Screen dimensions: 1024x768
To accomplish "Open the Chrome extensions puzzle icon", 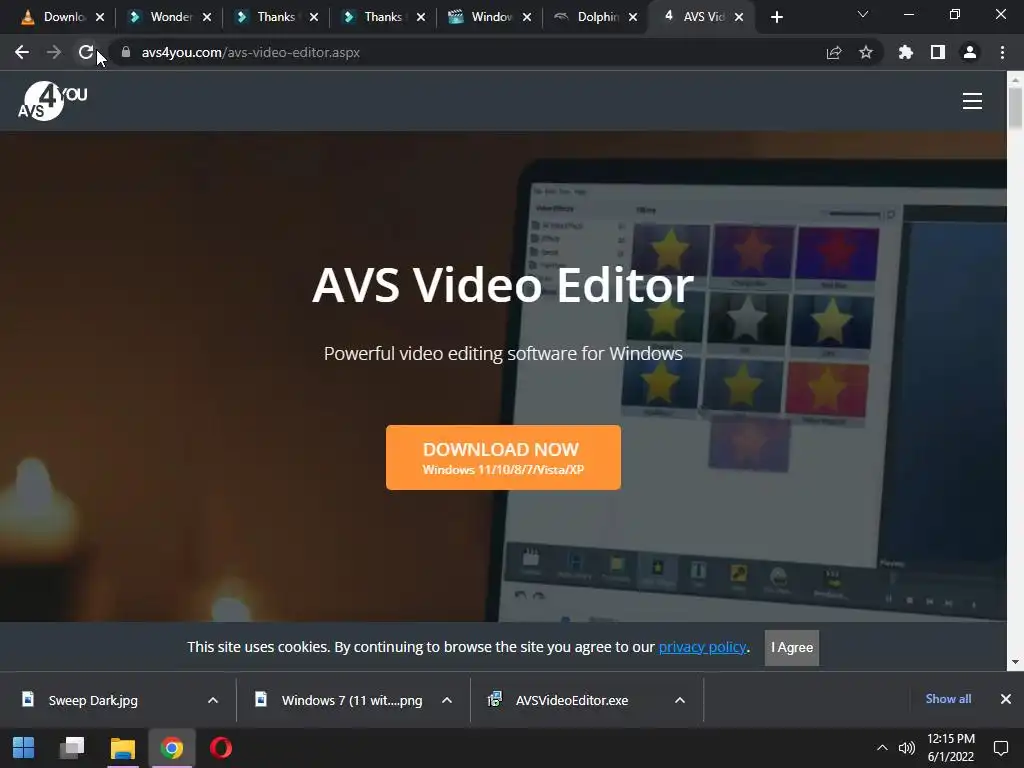I will [906, 52].
